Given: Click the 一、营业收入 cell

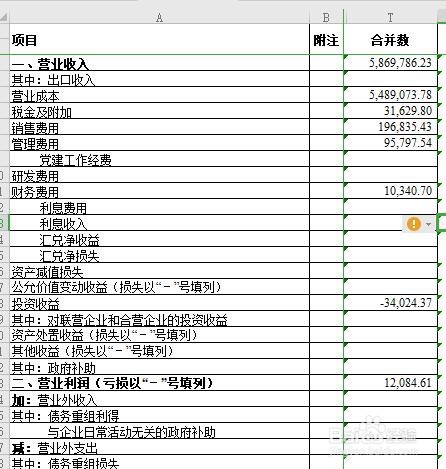Looking at the screenshot, I should (160, 63).
